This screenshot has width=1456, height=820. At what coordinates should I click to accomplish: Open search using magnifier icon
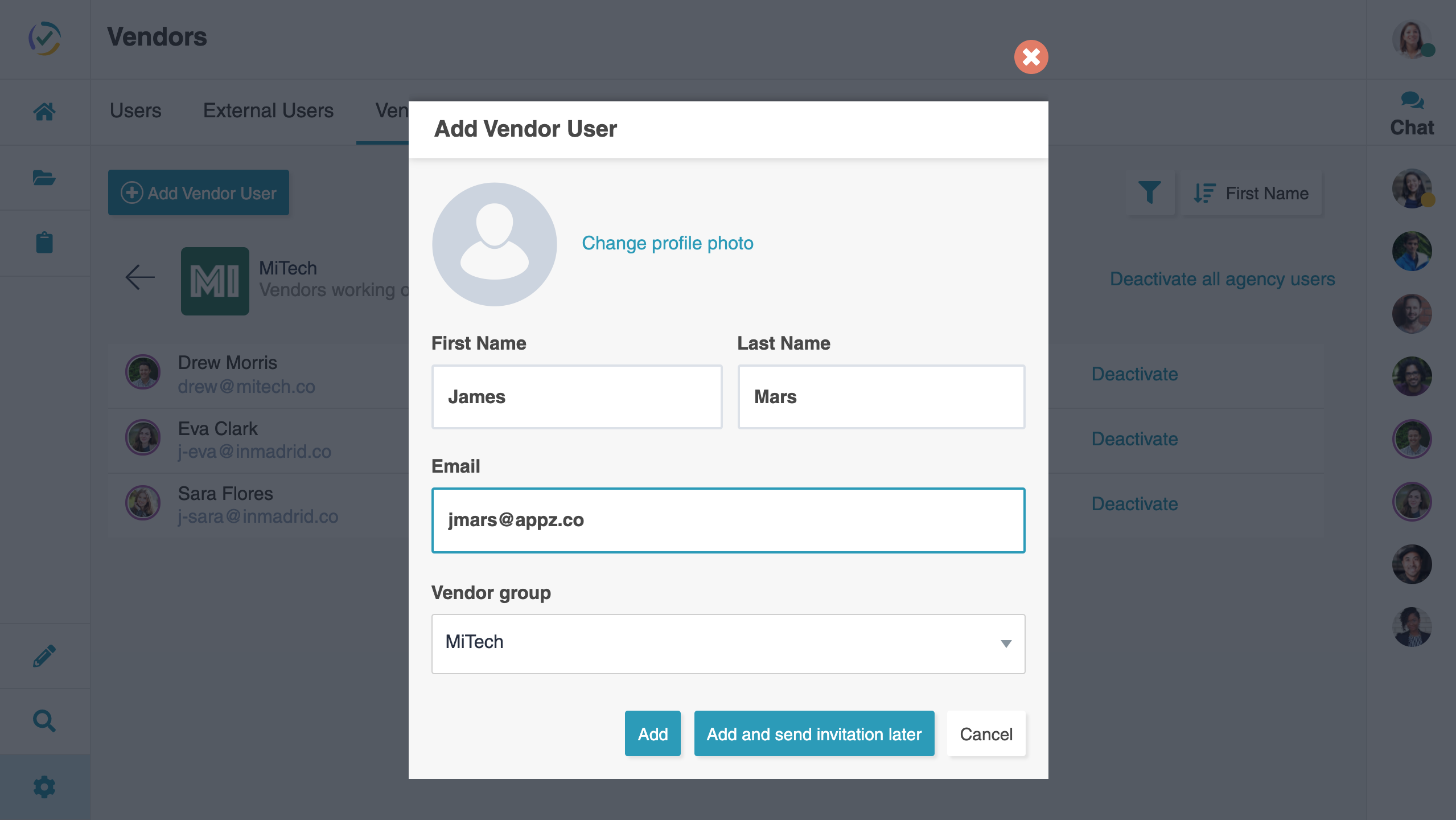click(x=44, y=721)
